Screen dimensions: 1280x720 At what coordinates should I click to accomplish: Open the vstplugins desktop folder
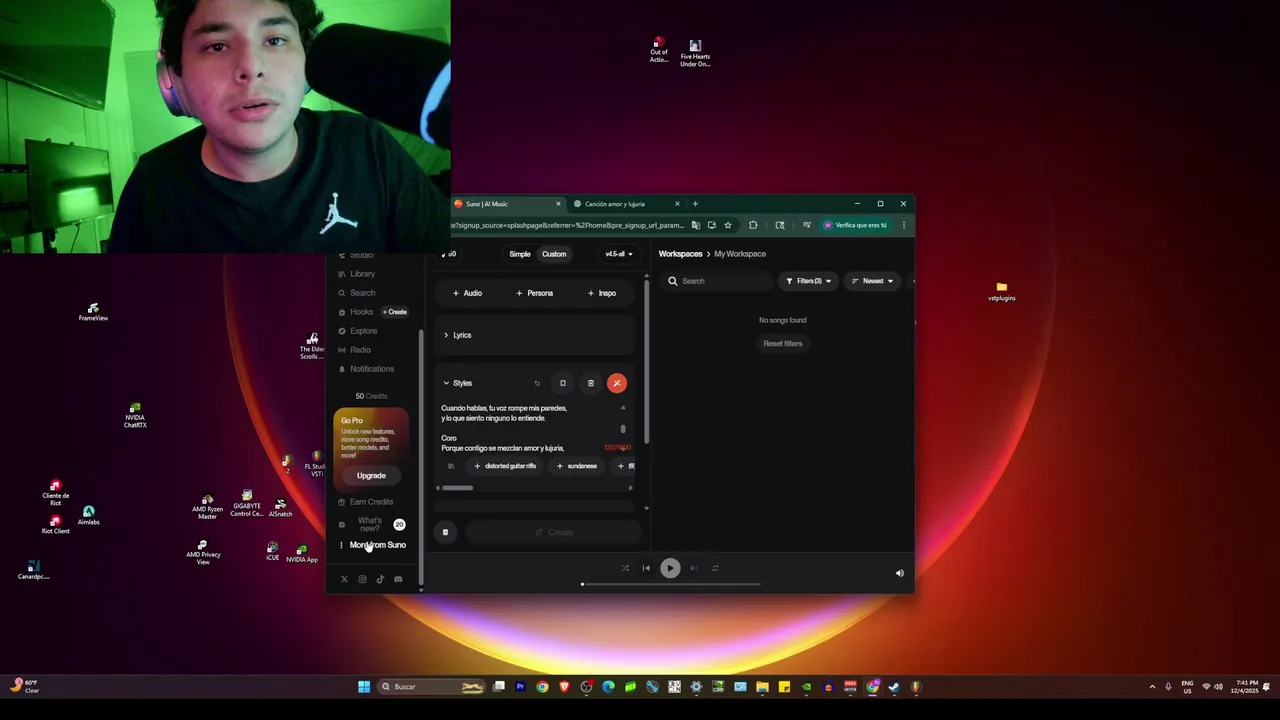[x=1002, y=292]
